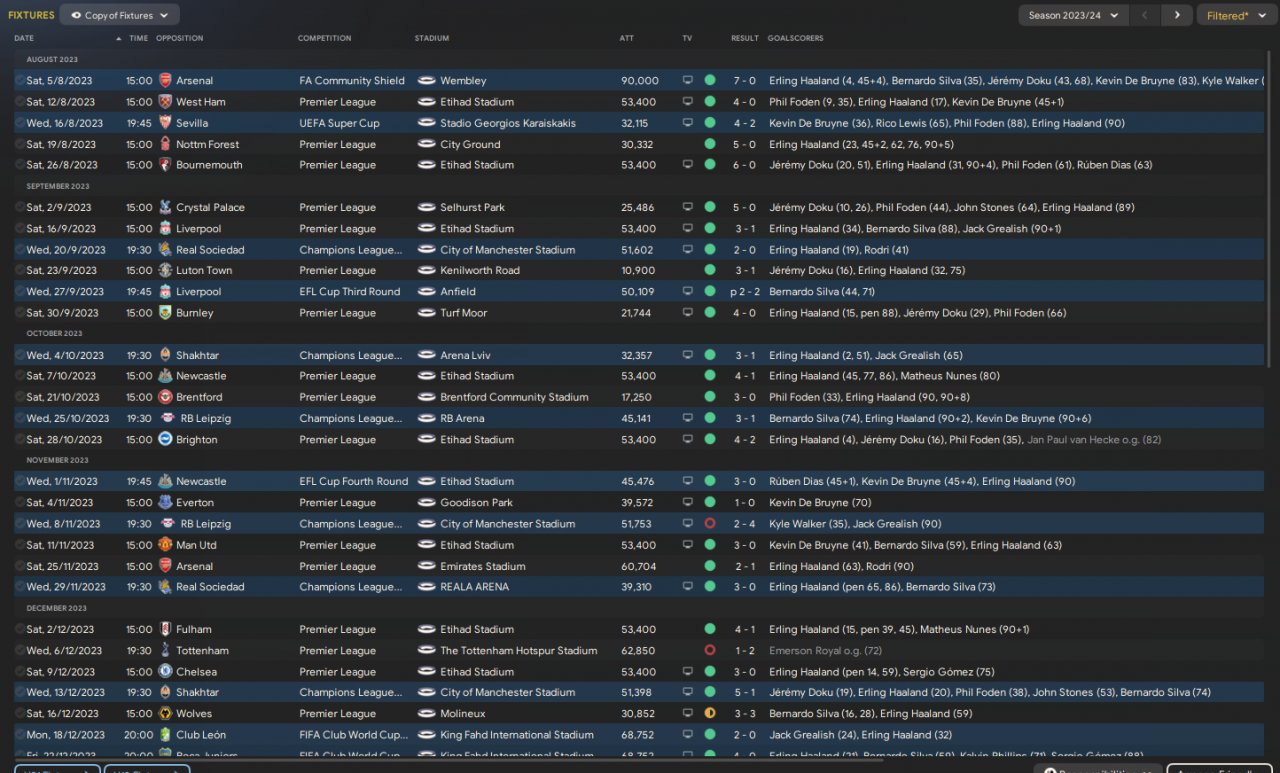Select the Brentford club badge
This screenshot has width=1280, height=773.
click(x=165, y=397)
